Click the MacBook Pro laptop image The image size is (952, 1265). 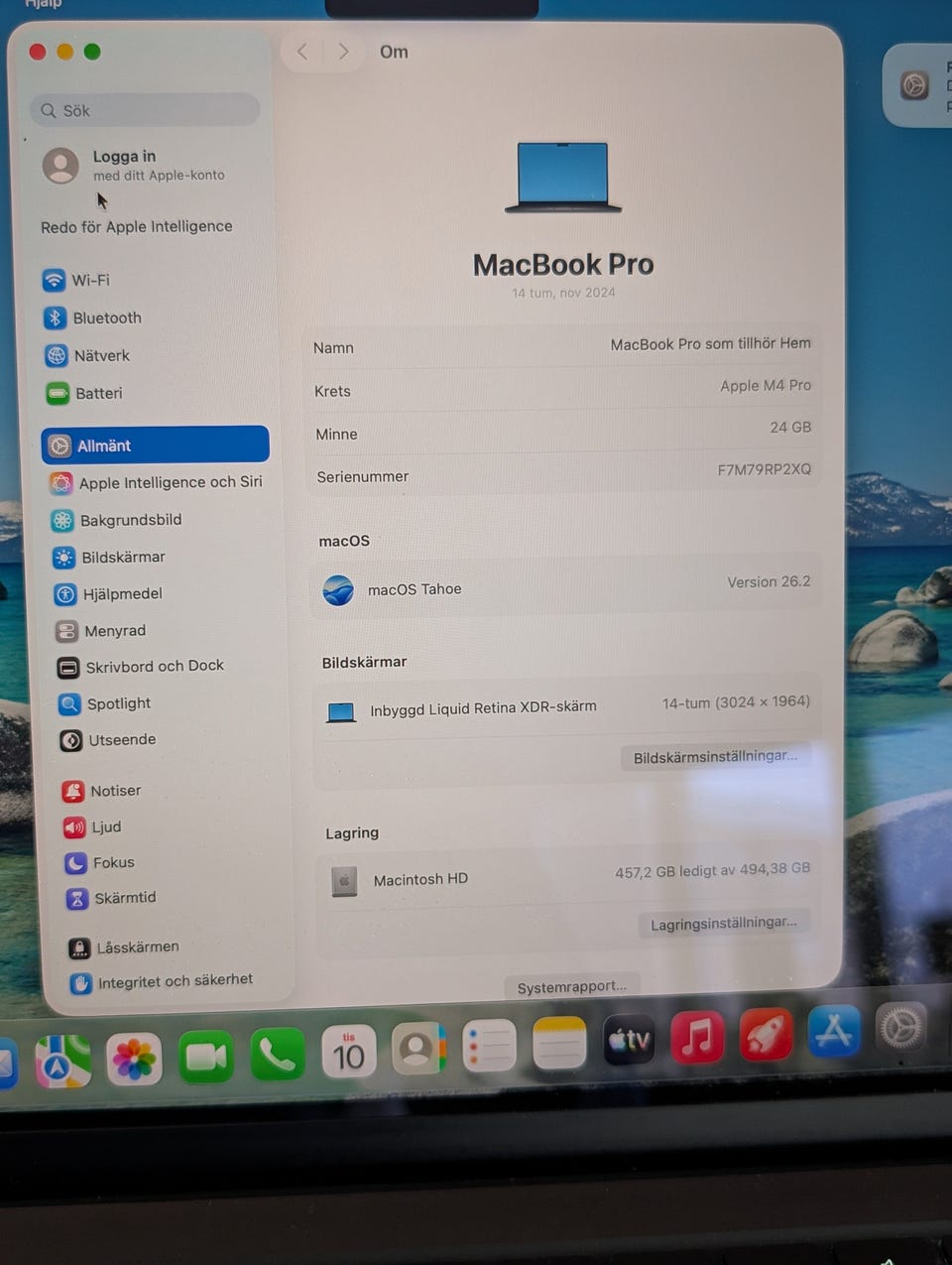[x=563, y=177]
